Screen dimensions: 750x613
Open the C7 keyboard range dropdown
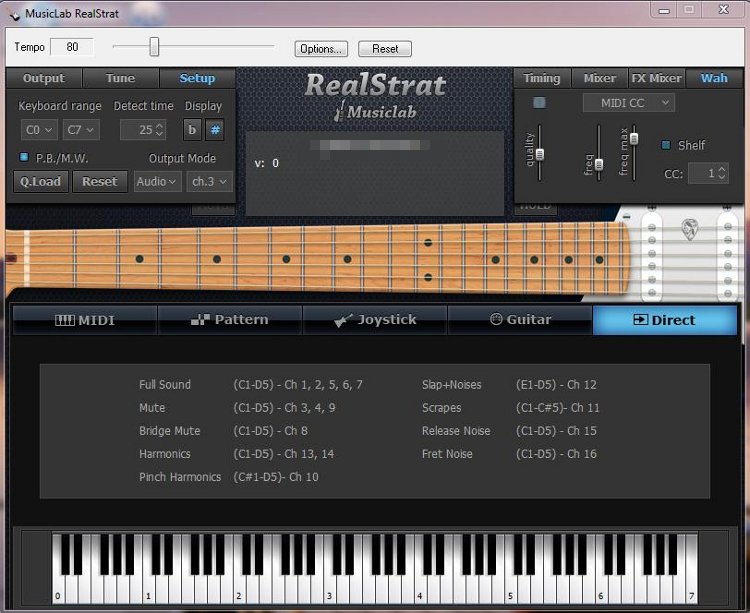[x=81, y=130]
